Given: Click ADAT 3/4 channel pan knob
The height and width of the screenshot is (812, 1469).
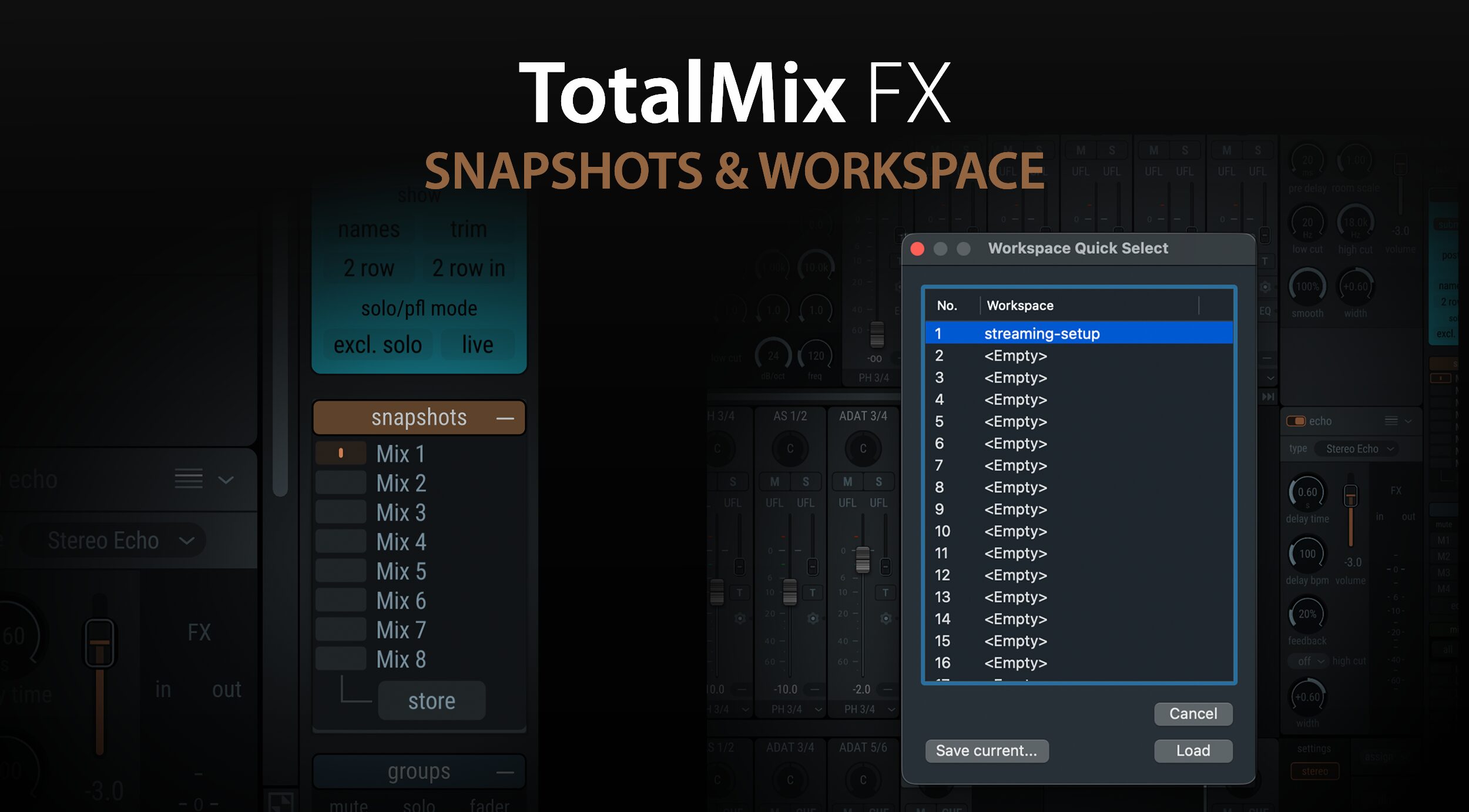Looking at the screenshot, I should tap(863, 449).
